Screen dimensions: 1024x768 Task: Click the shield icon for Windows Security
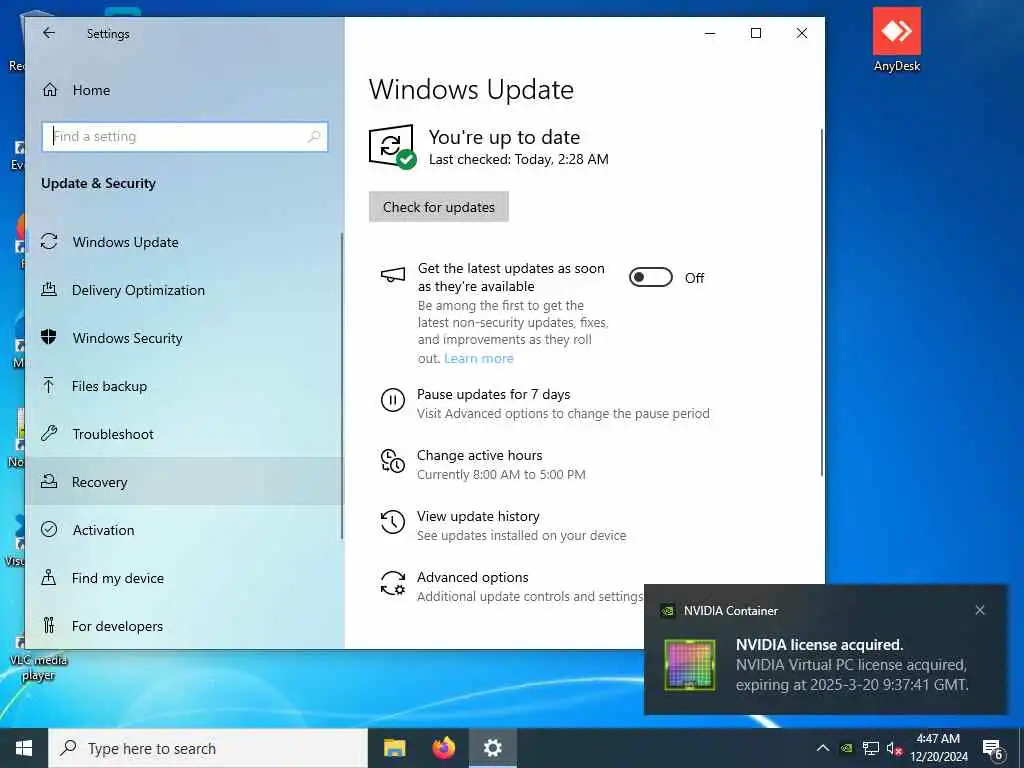tap(49, 337)
